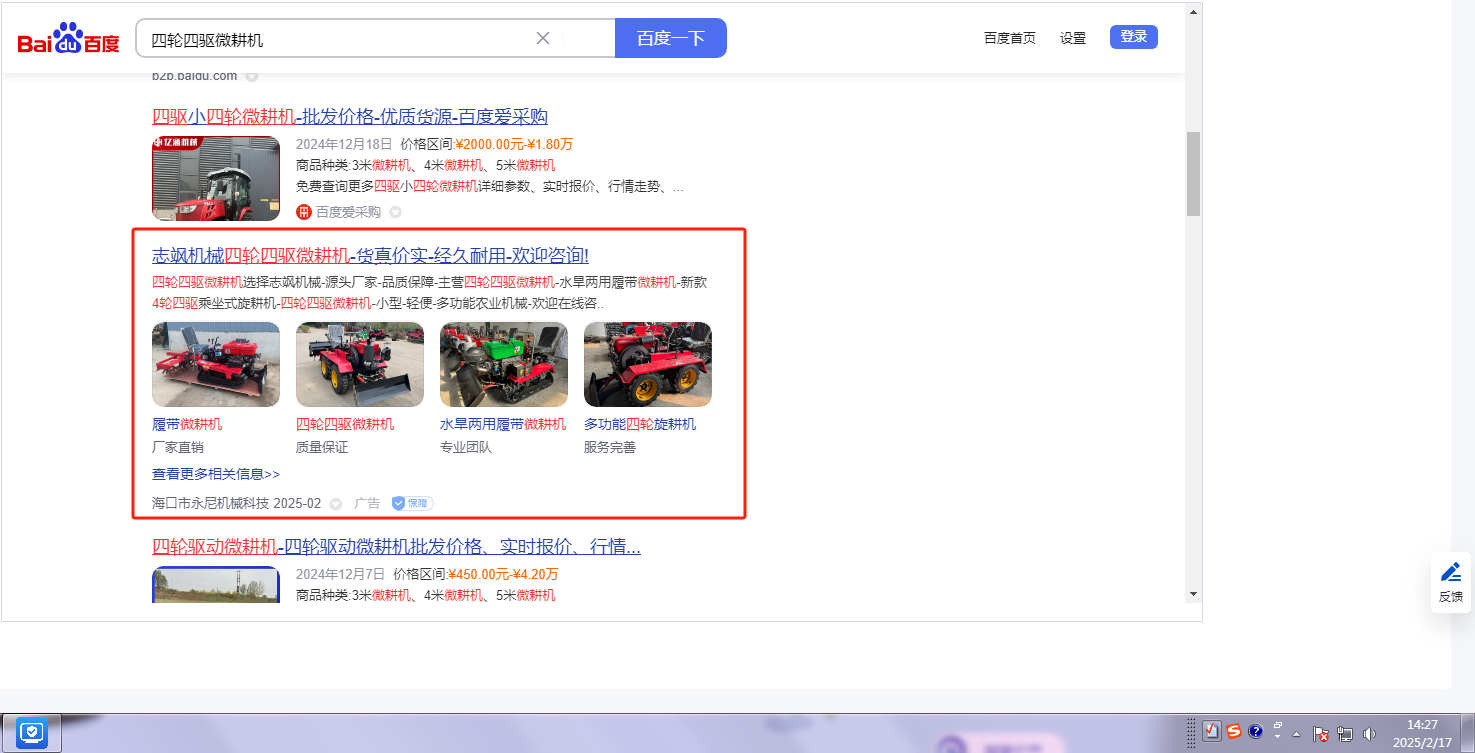This screenshot has width=1475, height=753.
Task: Show hidden tray icons with up arrow
Action: [1297, 732]
